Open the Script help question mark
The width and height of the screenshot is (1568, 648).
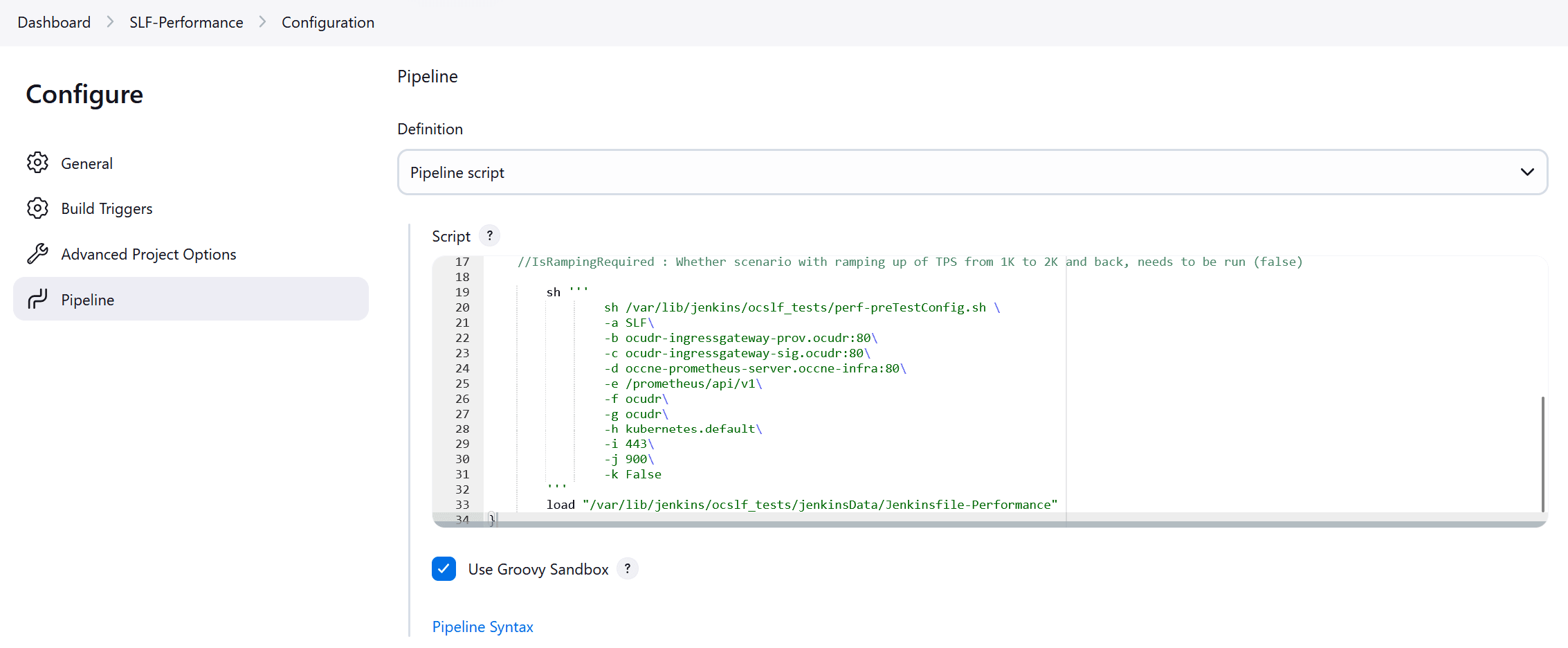point(489,235)
